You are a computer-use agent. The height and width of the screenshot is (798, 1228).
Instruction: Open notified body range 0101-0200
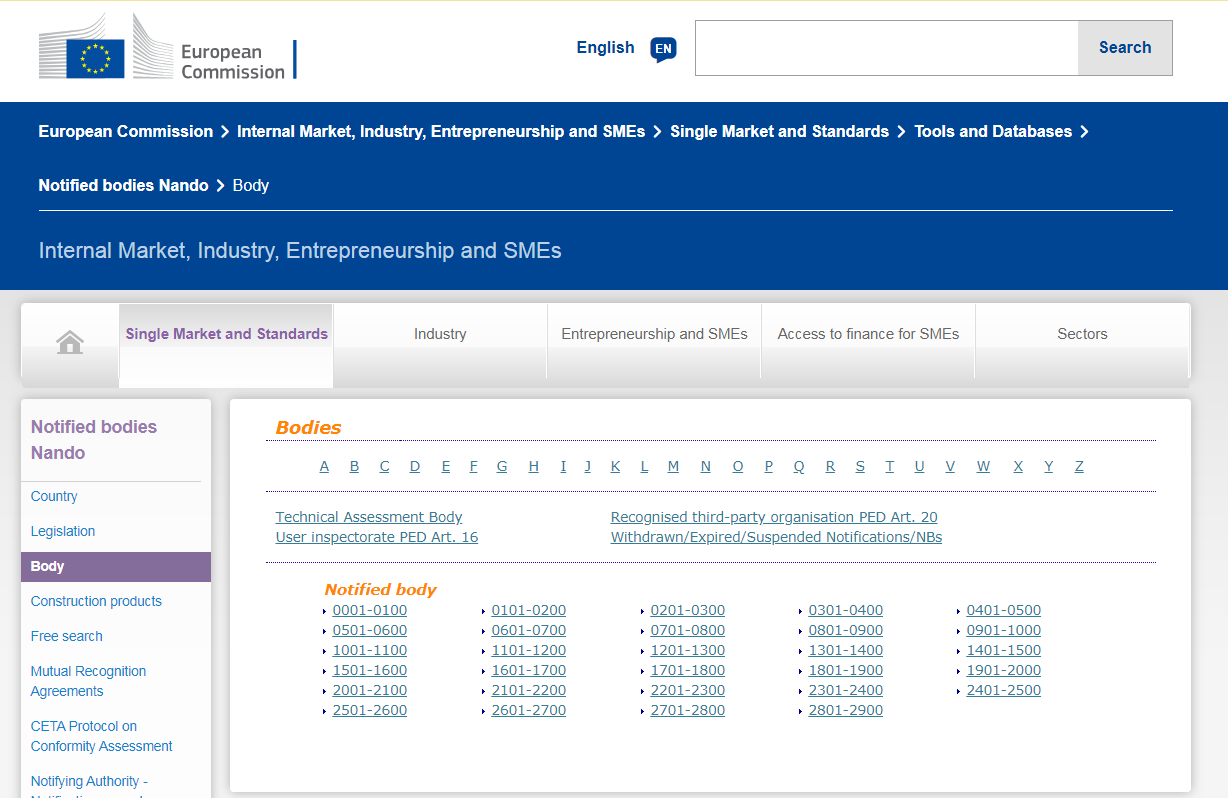click(x=529, y=610)
